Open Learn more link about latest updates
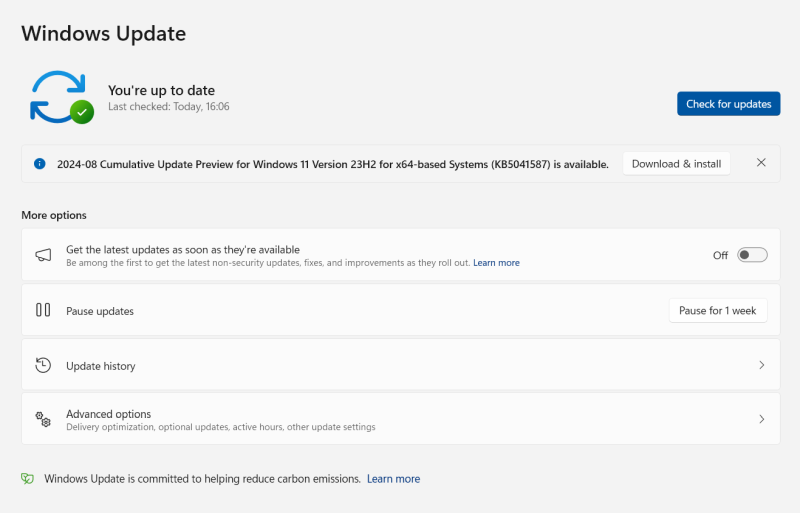Image resolution: width=800 pixels, height=513 pixels. coord(496,263)
